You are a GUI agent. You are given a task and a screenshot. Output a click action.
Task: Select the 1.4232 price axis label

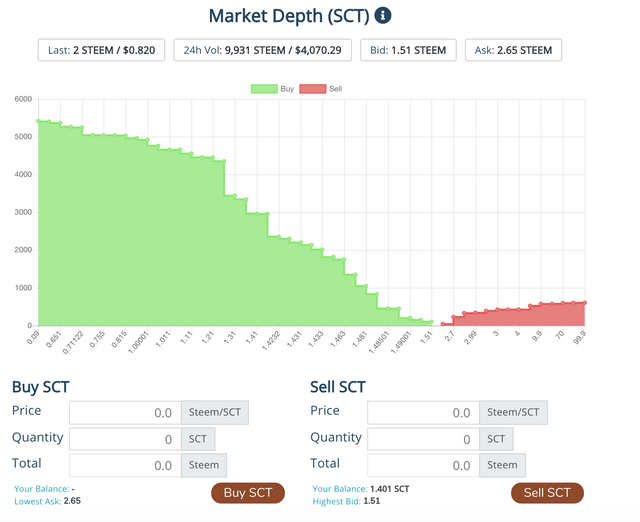click(x=271, y=340)
